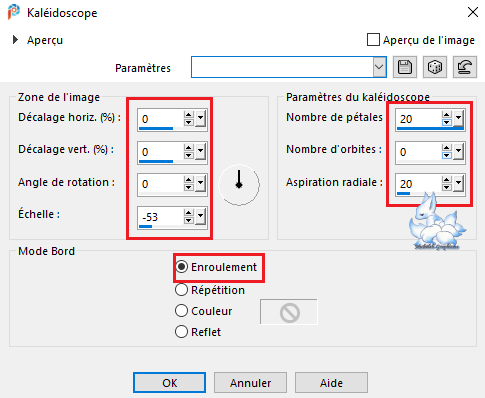Open the slider arrow next to Échelle

[200, 216]
